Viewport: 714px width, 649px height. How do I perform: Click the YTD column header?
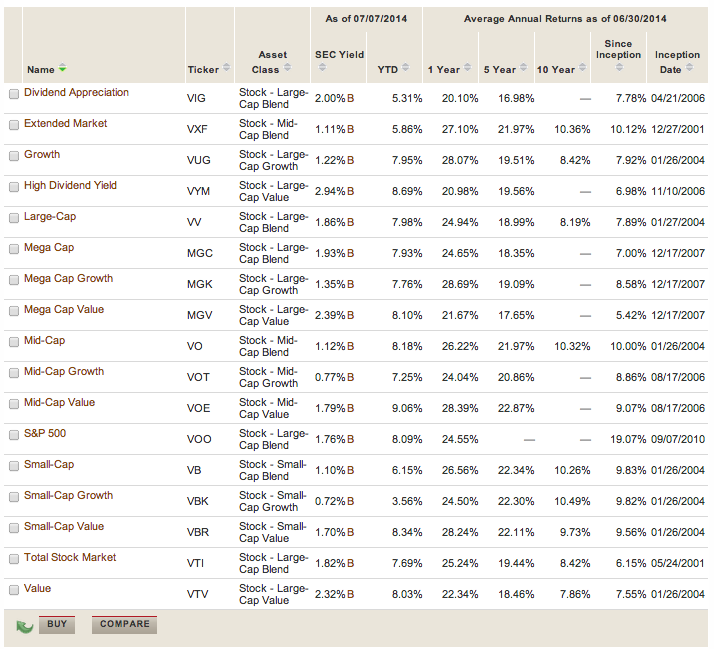point(388,70)
